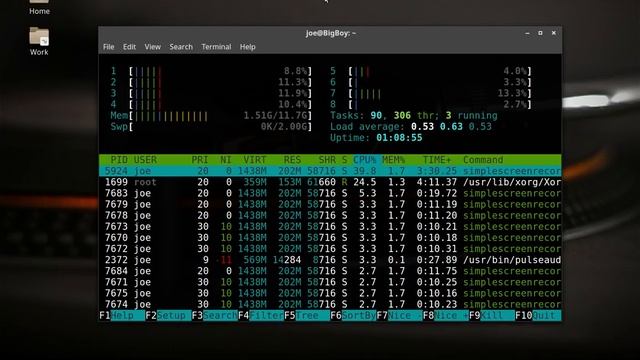Select the process row with PID 7678
Image resolution: width=640 pixels, height=360 pixels.
click(330, 216)
